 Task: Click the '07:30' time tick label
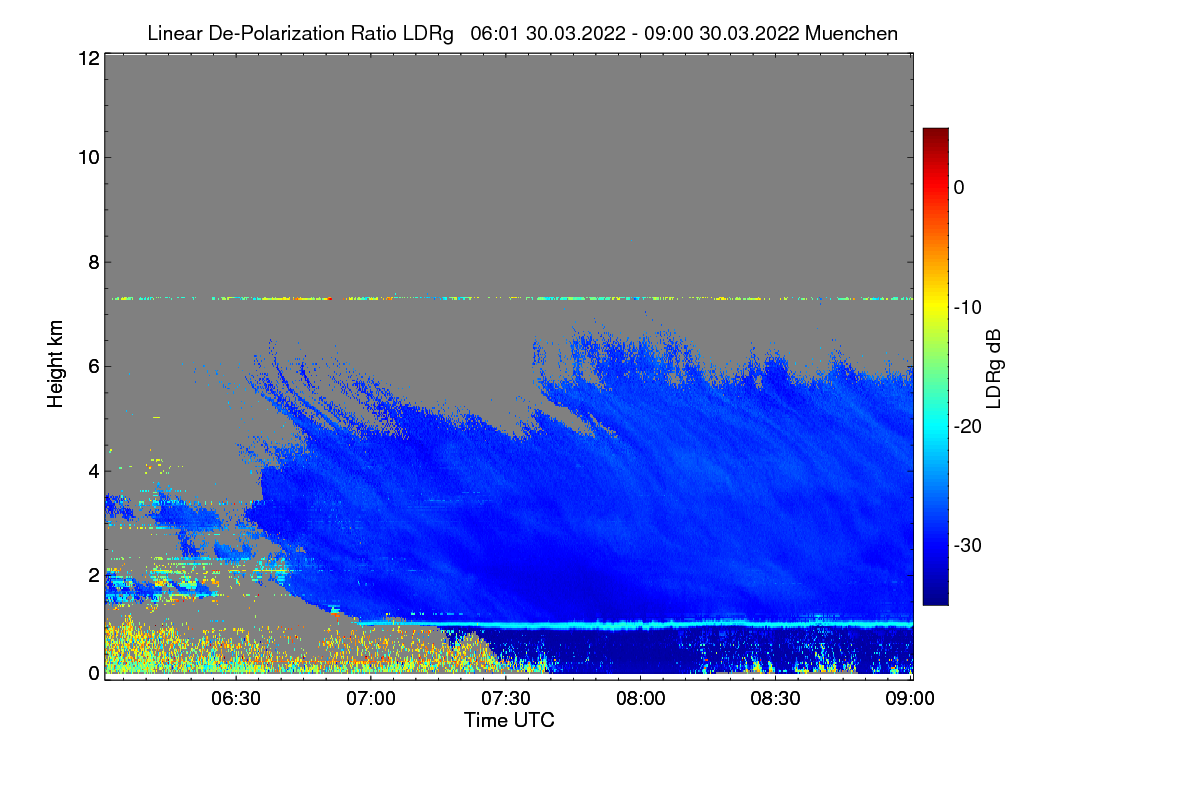507,698
